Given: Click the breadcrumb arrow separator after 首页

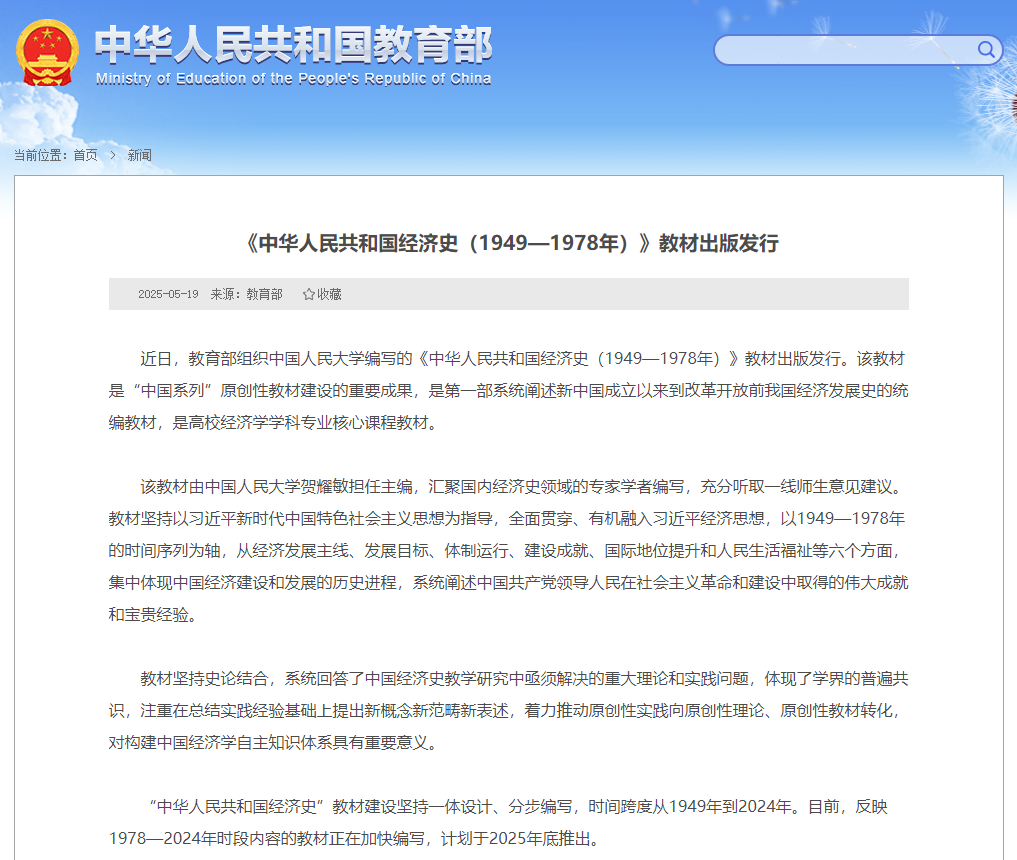Looking at the screenshot, I should tap(113, 155).
